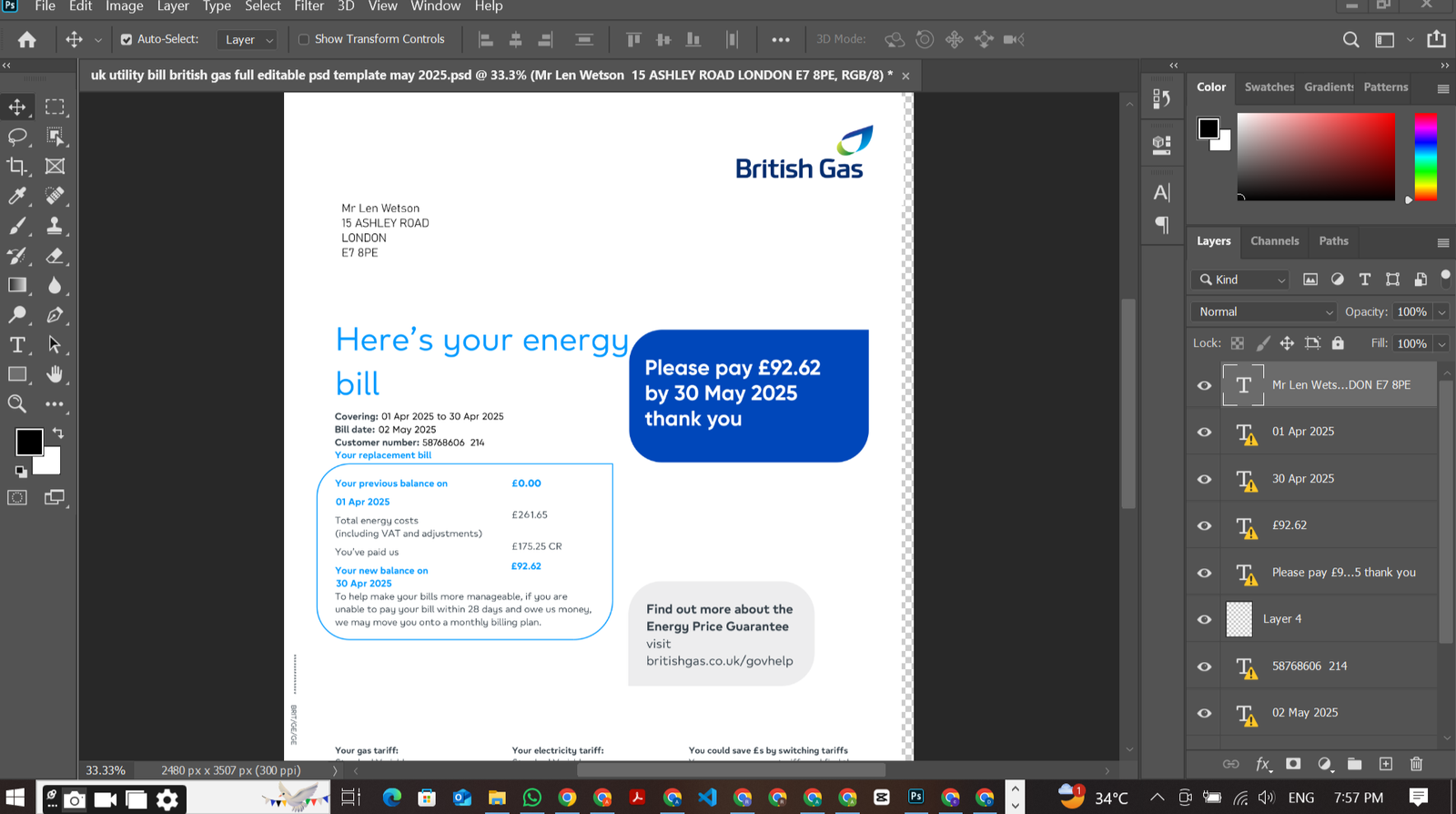The image size is (1456, 814).
Task: Select the Lasso tool
Action: pos(17,137)
